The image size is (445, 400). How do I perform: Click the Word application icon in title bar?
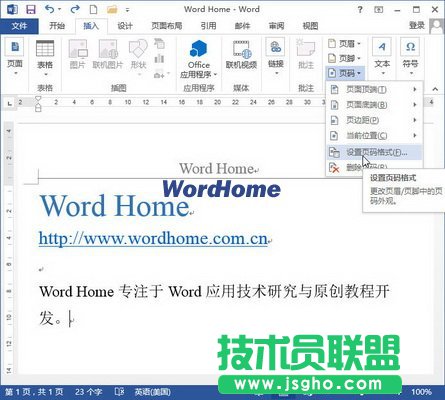(x=12, y=9)
